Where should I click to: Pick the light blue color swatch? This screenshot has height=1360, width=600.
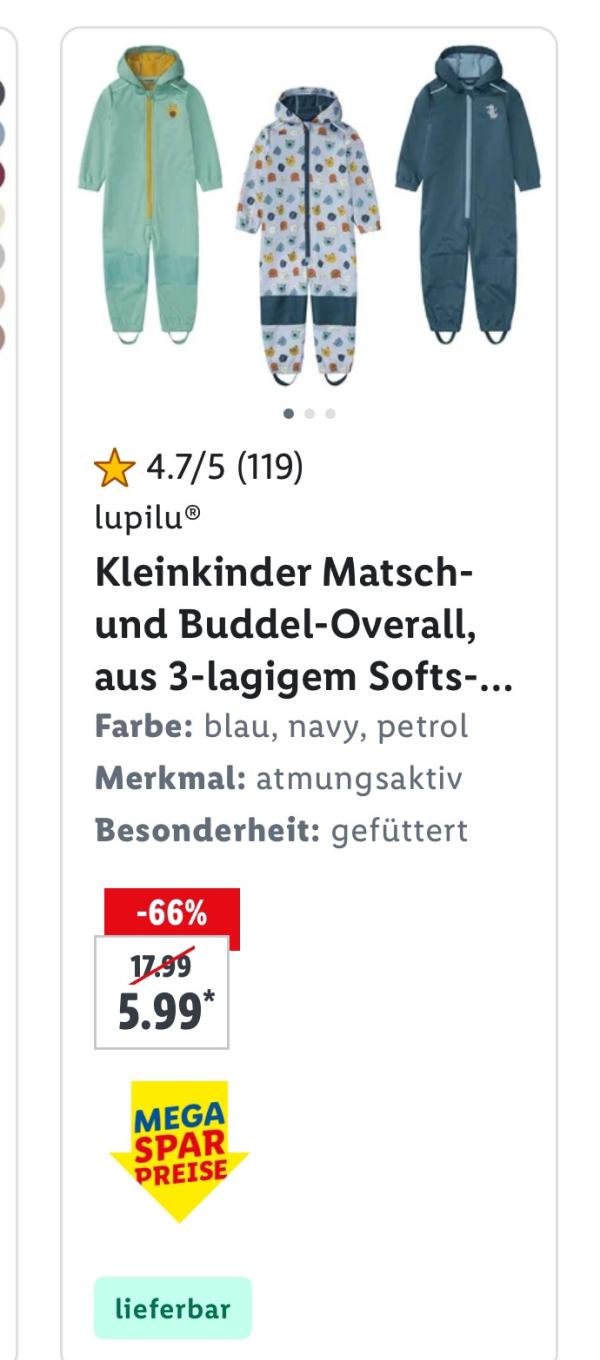coord(2,133)
